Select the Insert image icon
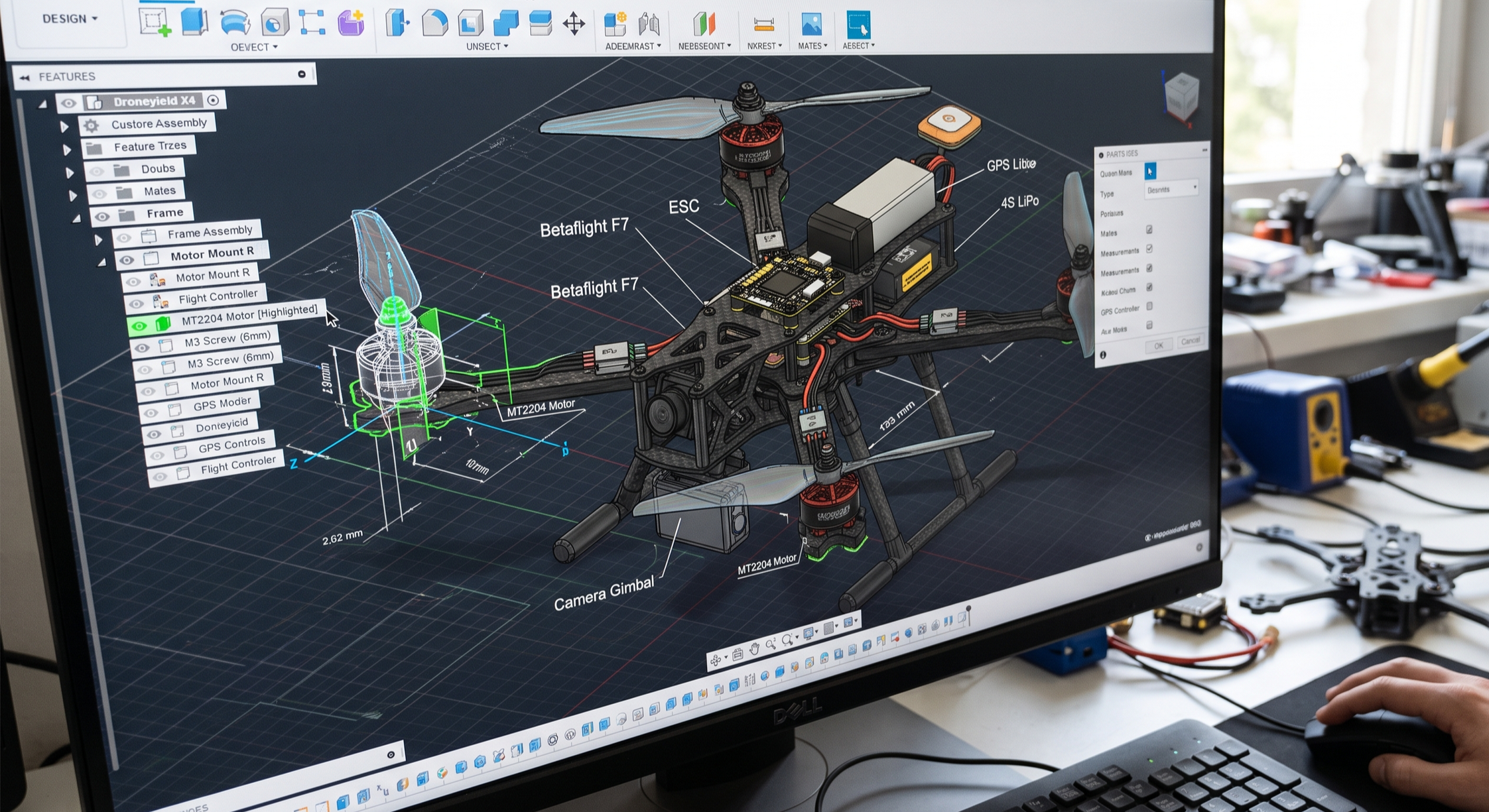The image size is (1489, 812). (811, 25)
